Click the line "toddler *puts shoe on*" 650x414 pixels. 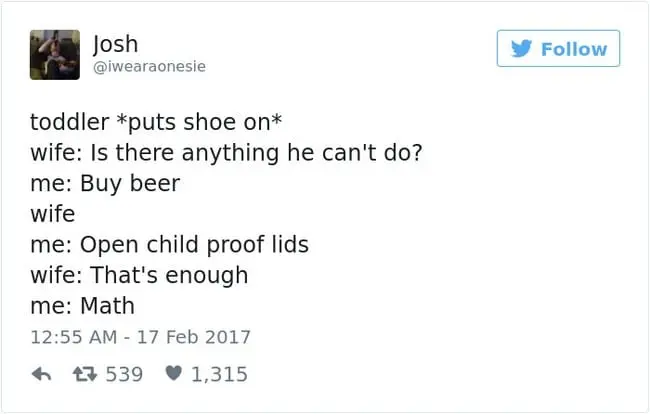pyautogui.click(x=156, y=122)
